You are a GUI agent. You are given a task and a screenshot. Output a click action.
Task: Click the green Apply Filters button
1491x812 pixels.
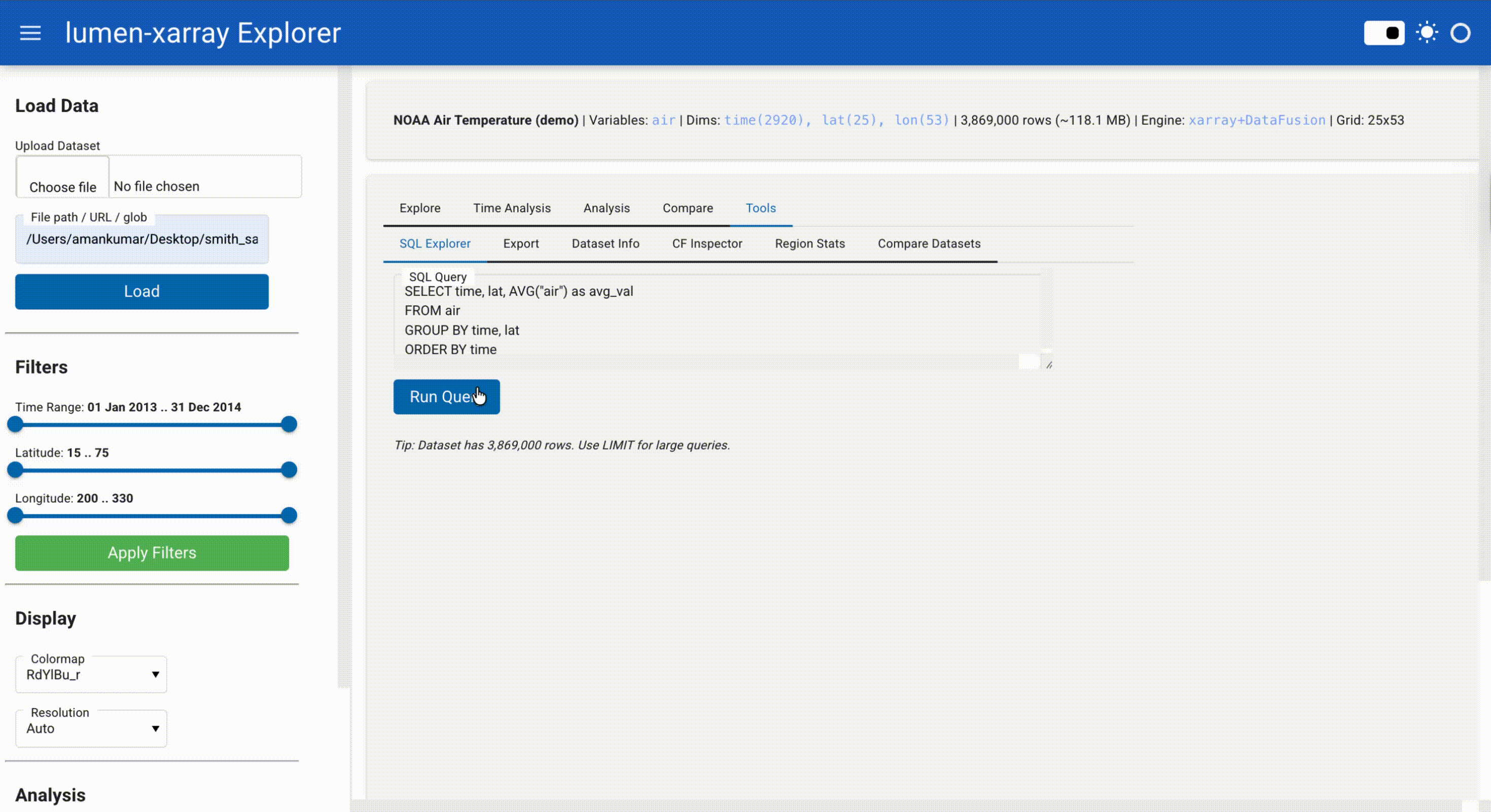(x=152, y=553)
